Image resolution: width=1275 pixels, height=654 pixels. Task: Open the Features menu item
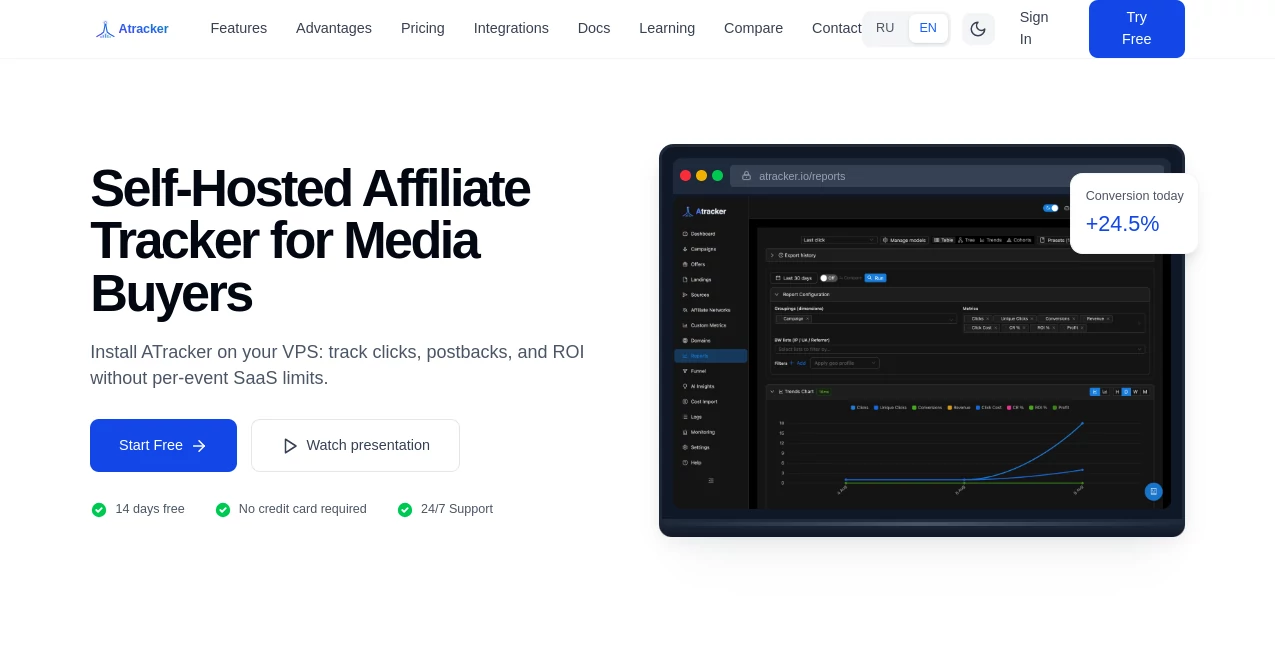239,28
